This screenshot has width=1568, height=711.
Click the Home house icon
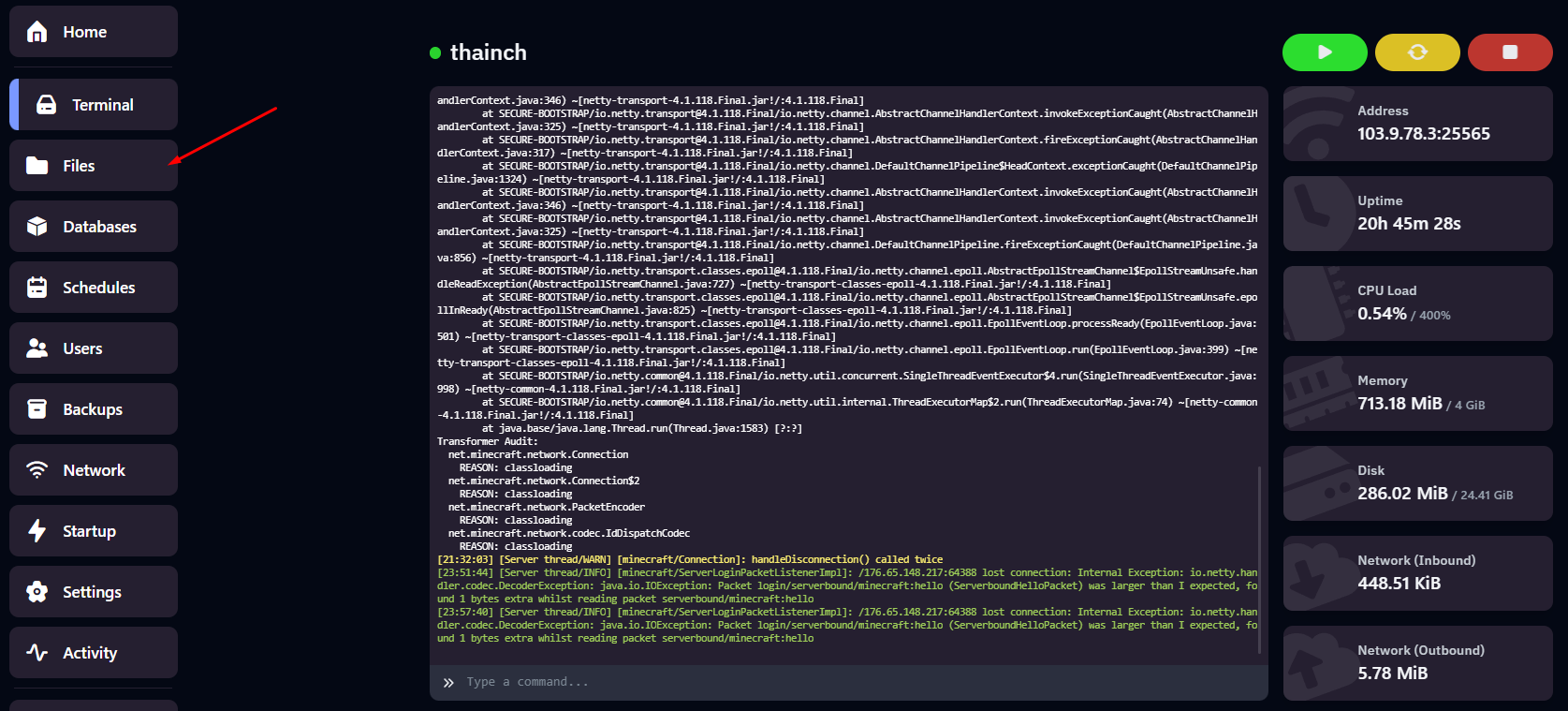(x=37, y=32)
